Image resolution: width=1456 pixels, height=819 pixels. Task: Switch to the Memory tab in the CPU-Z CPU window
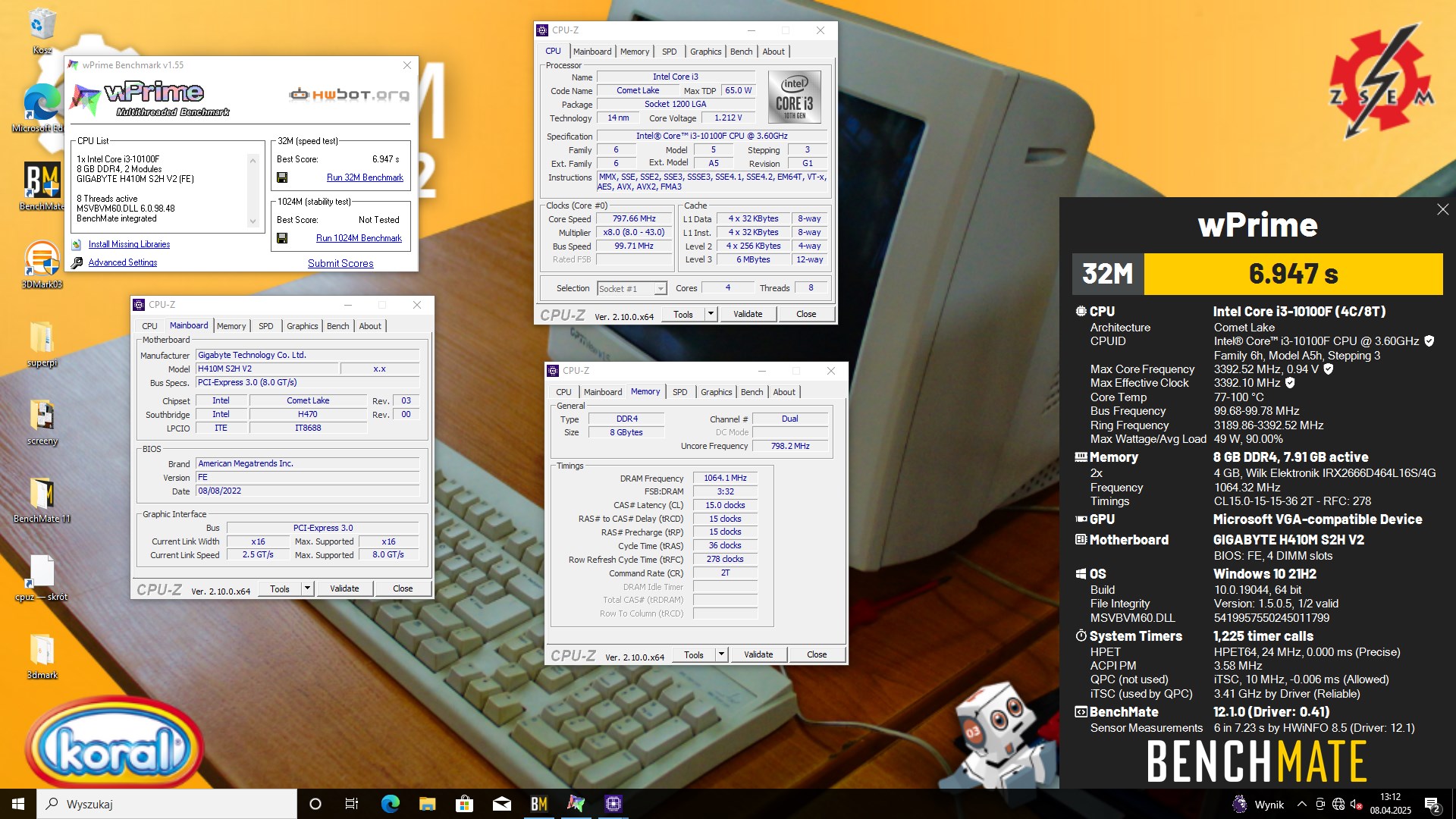pos(635,52)
